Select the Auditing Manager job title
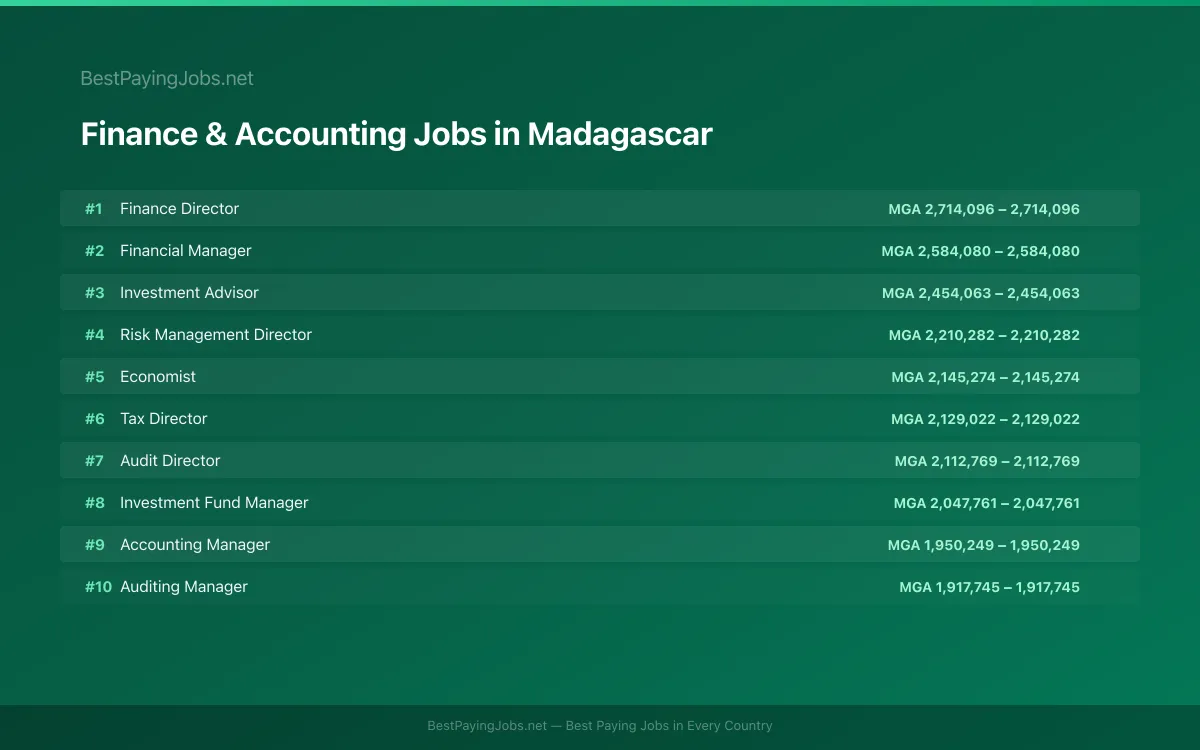1200x750 pixels. point(184,587)
